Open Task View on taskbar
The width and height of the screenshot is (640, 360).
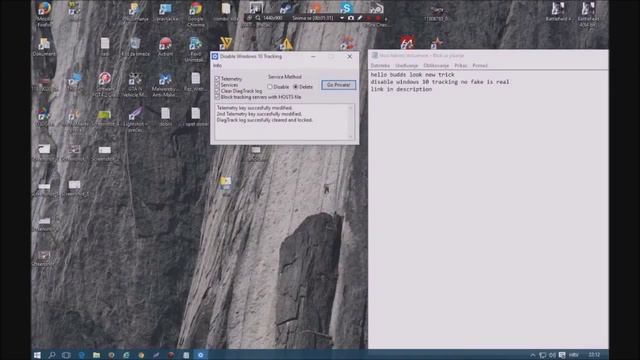click(66, 355)
